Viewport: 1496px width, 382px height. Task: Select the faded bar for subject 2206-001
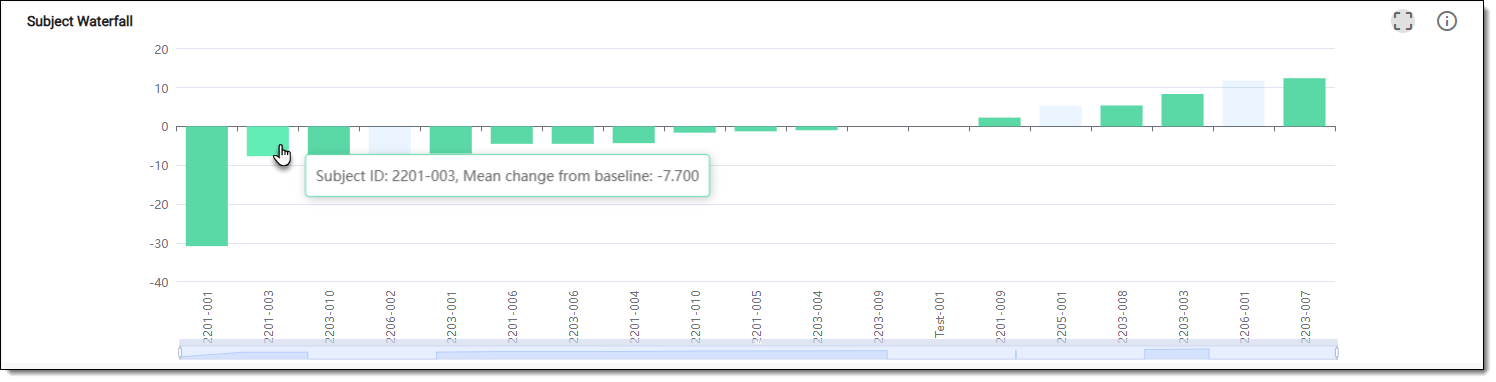(1244, 104)
